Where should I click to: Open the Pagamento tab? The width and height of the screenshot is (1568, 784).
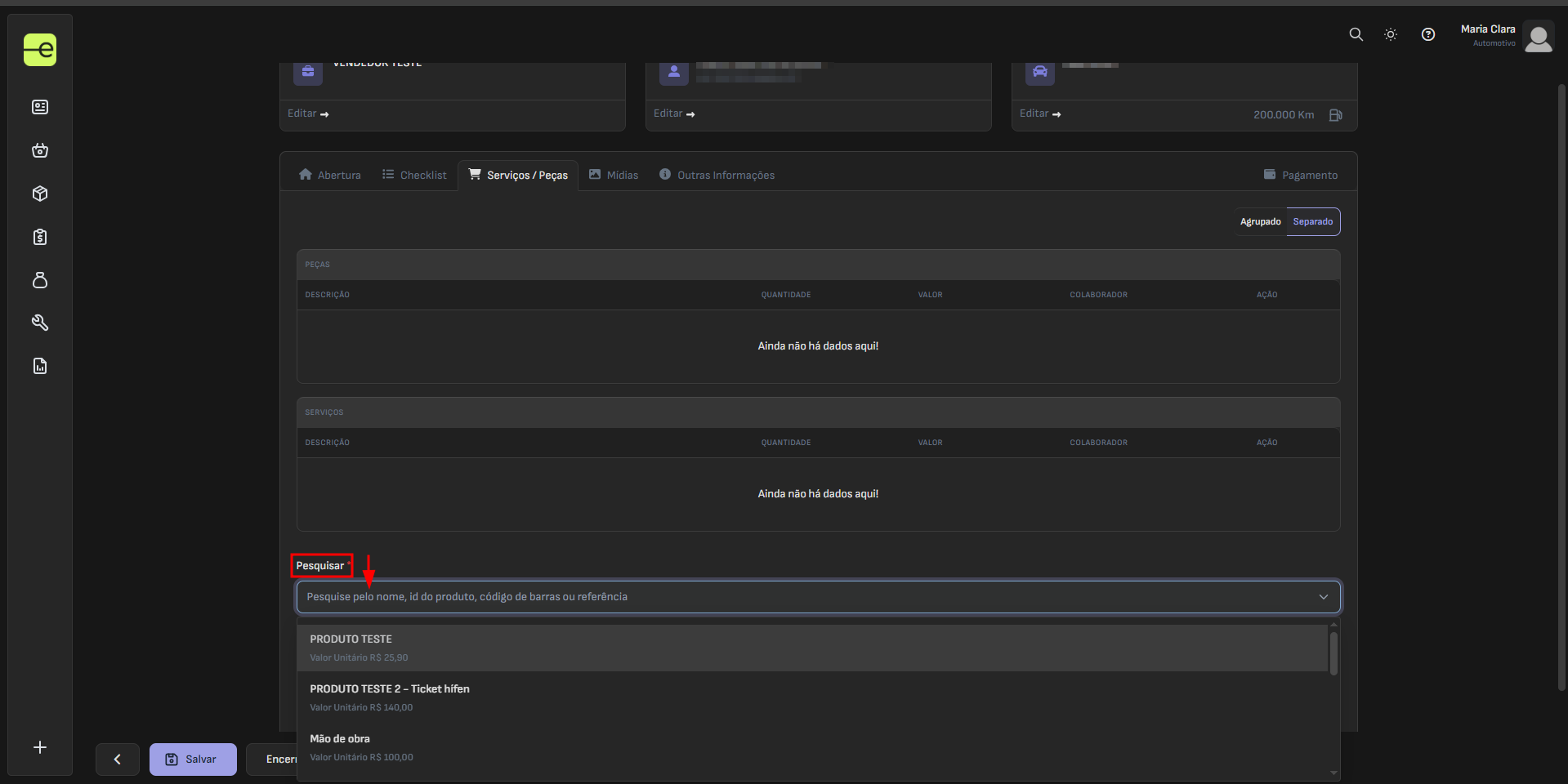(x=1300, y=175)
